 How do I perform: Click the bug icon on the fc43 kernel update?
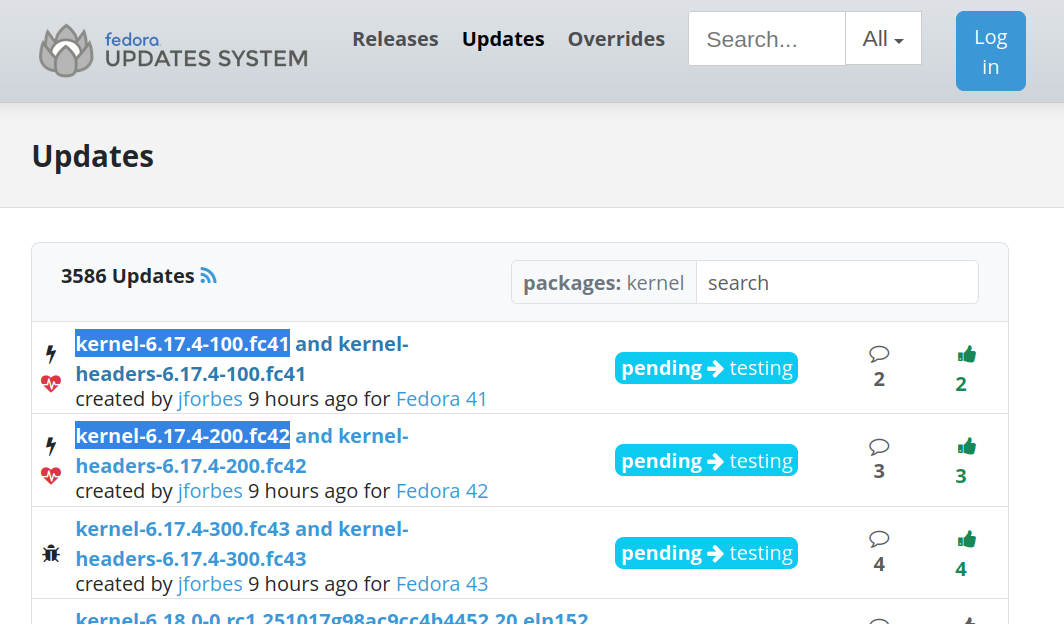[x=51, y=553]
